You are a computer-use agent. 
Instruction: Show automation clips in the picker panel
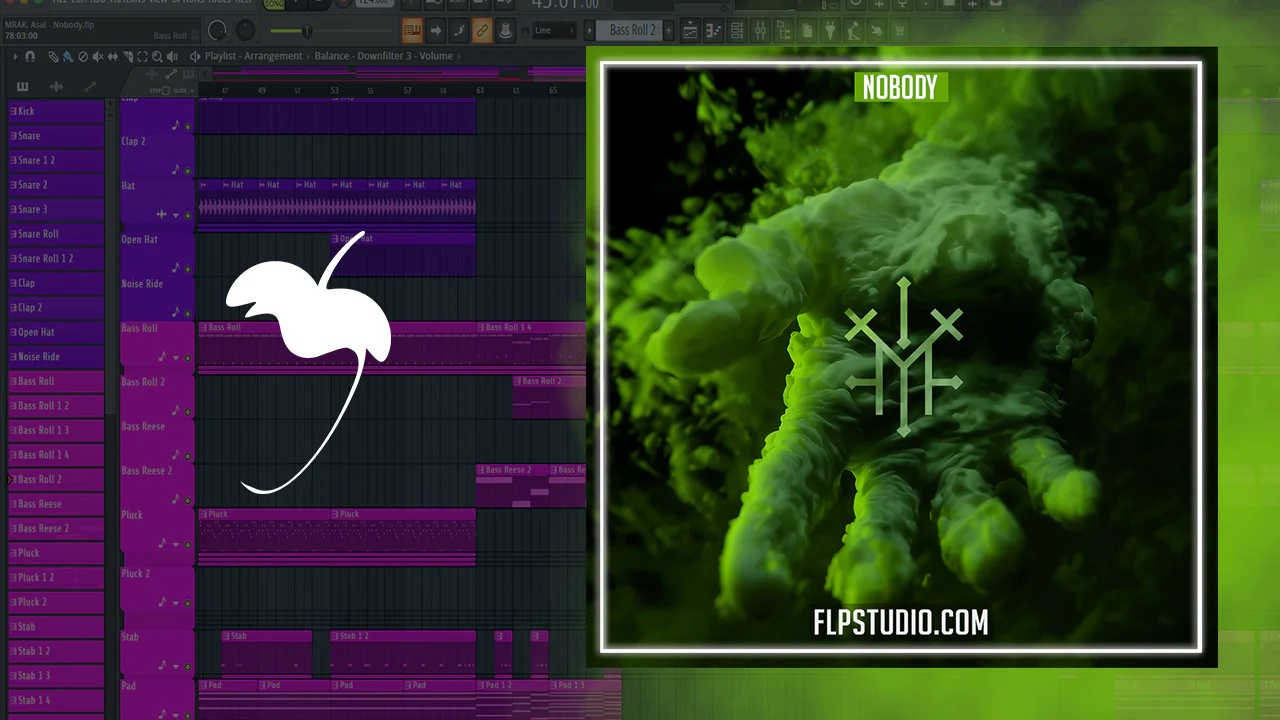tap(90, 87)
